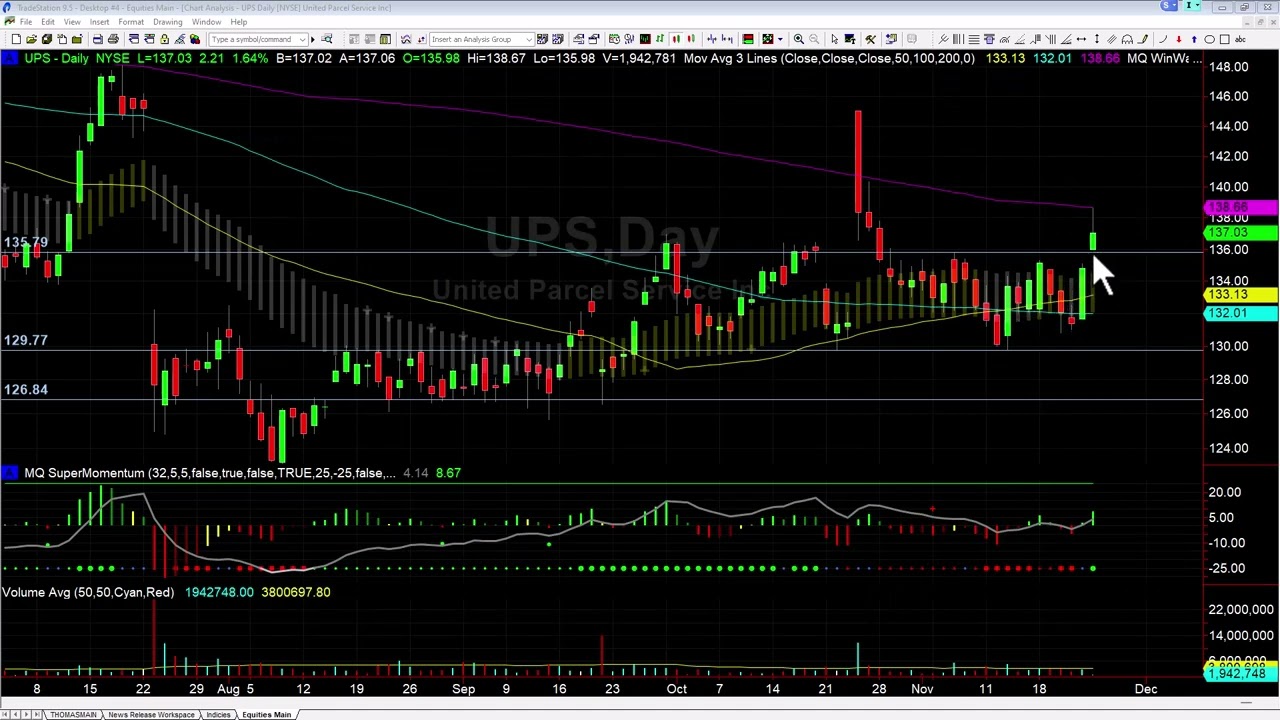
Task: Open the Format menu
Action: pyautogui.click(x=131, y=22)
